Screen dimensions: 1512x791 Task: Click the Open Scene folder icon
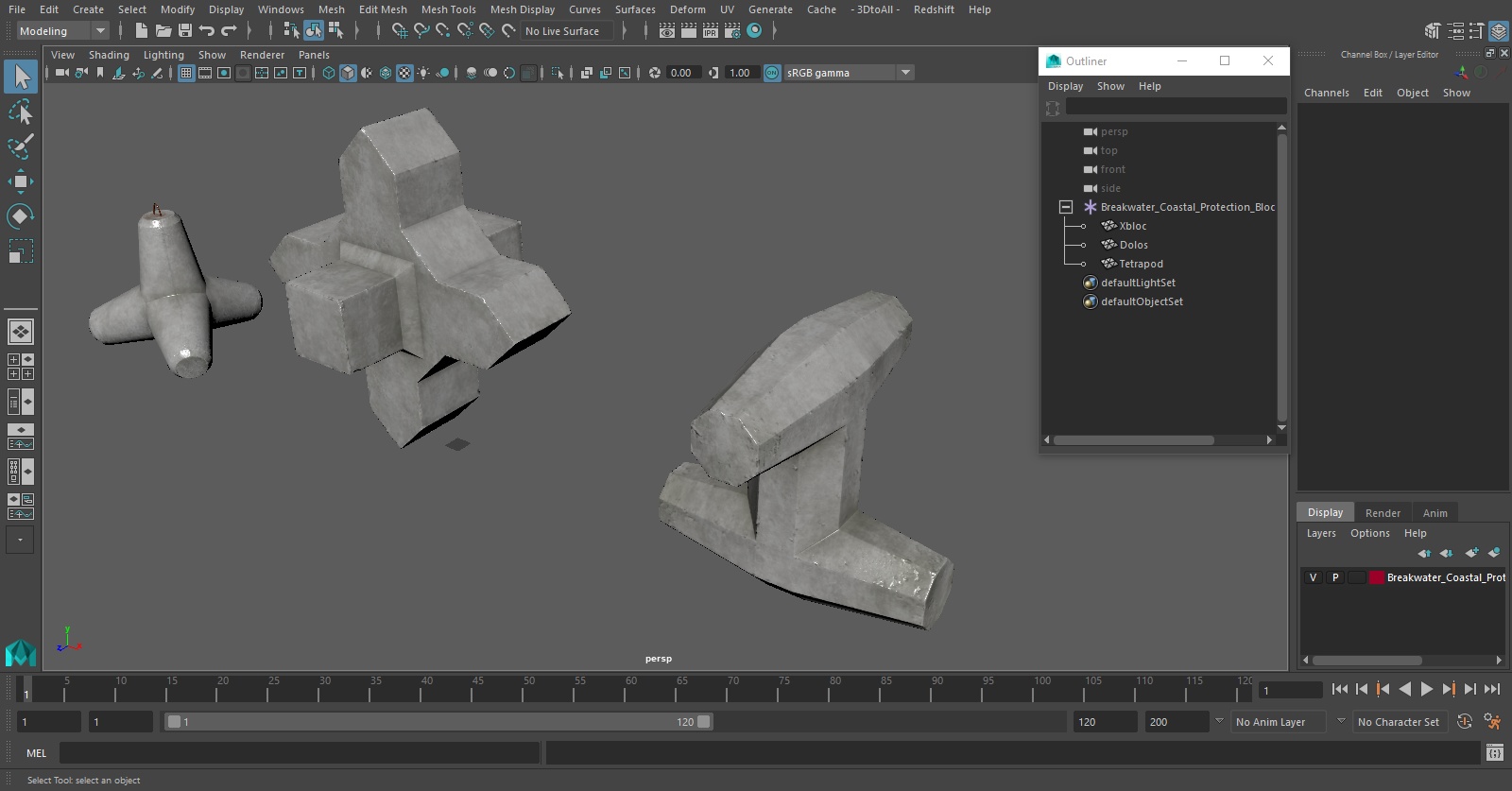coord(163,31)
